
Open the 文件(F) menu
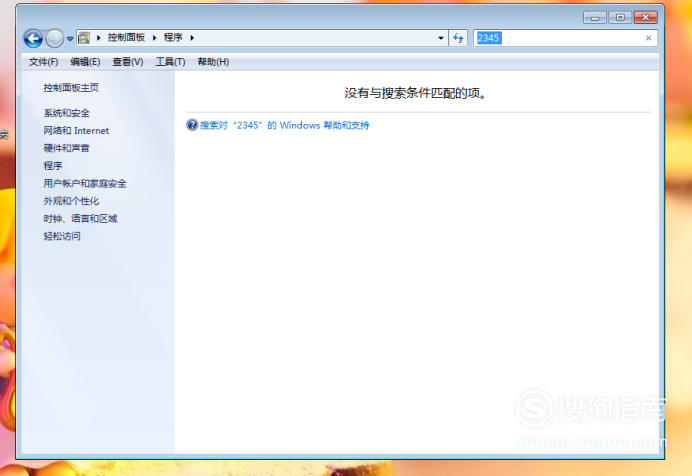pyautogui.click(x=43, y=62)
